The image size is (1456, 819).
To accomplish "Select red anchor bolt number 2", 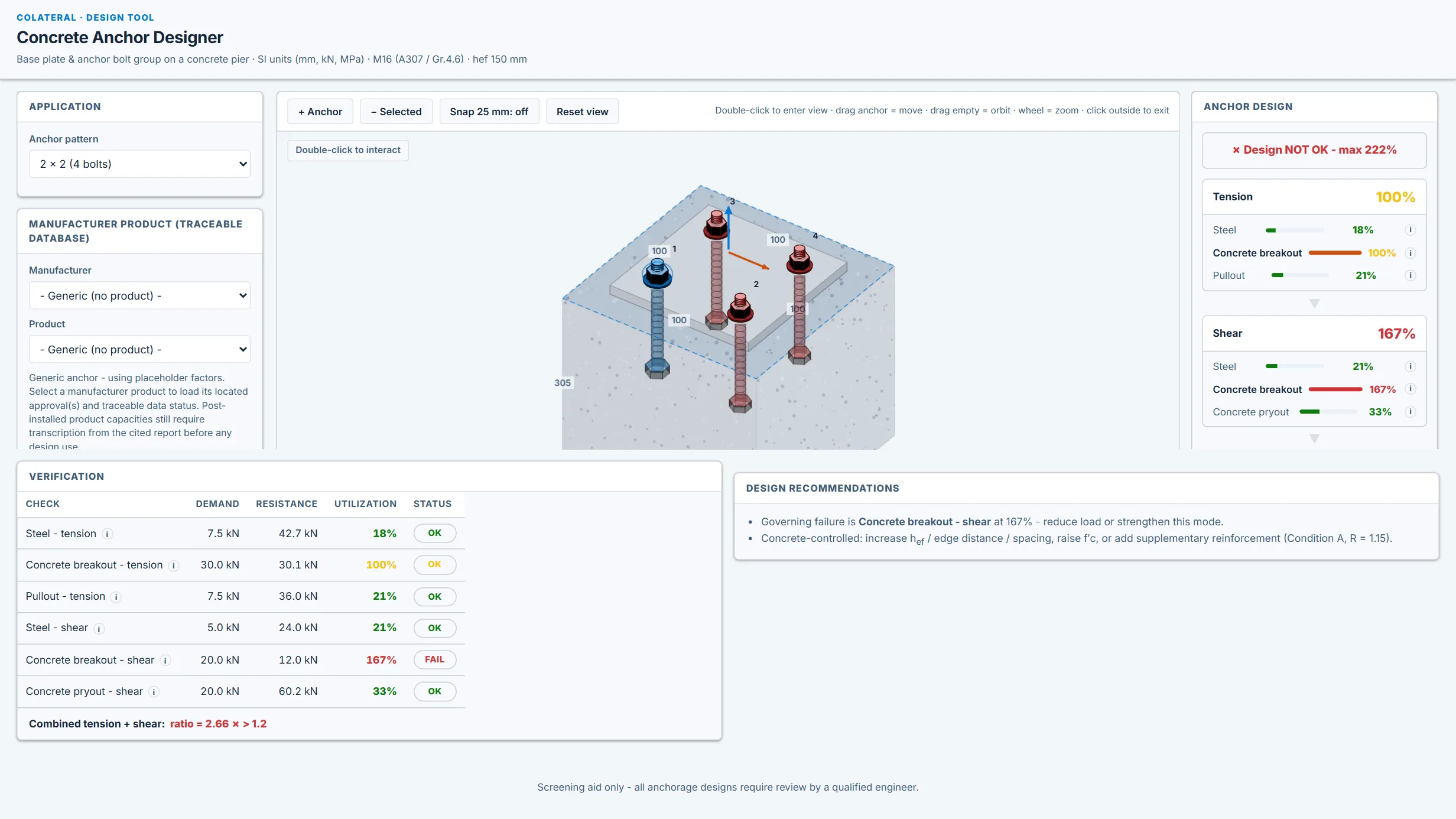I will [740, 307].
